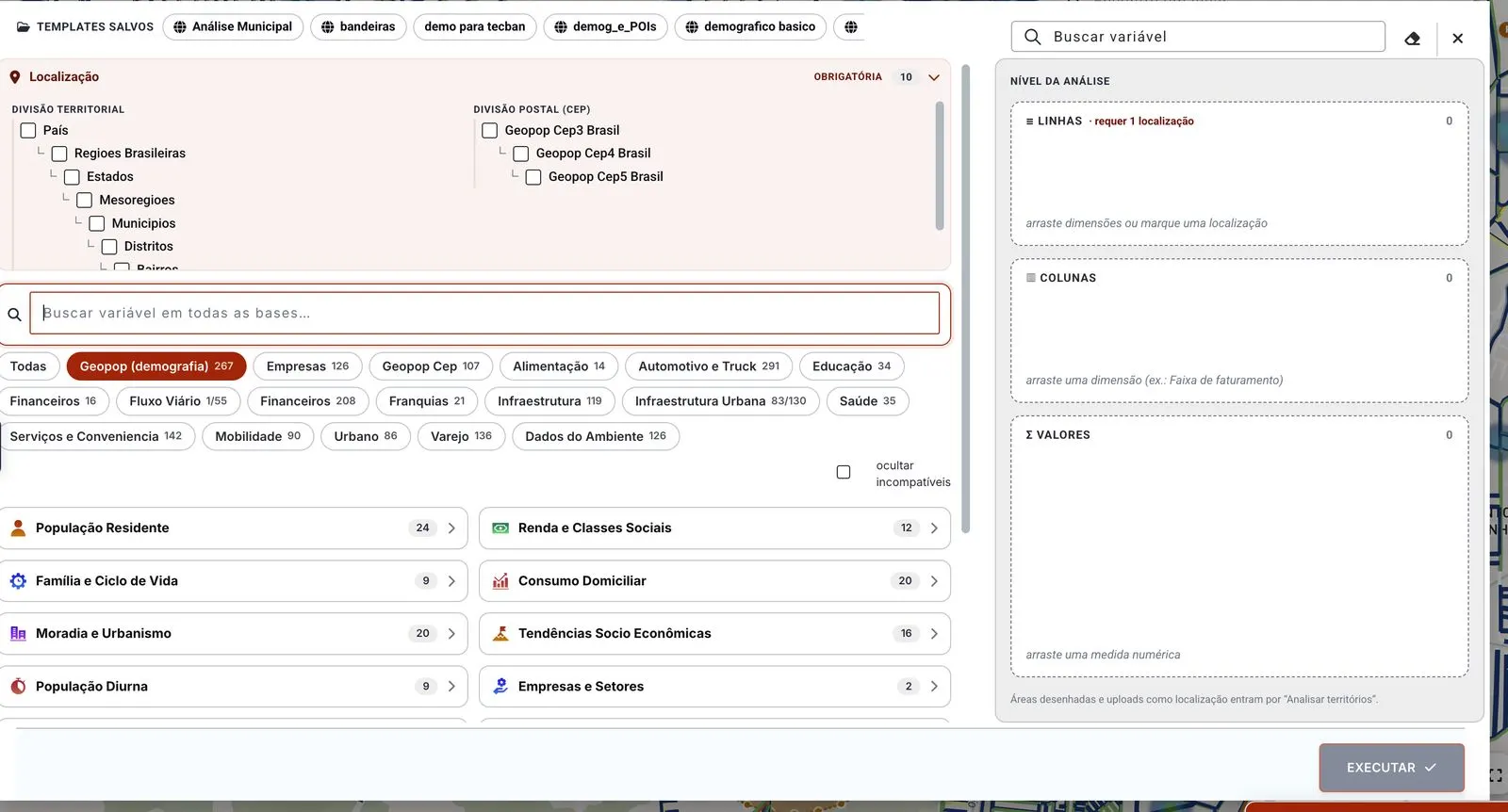Focus the top Buscar variável search box
Image resolution: width=1508 pixels, height=812 pixels.
pyautogui.click(x=1198, y=37)
